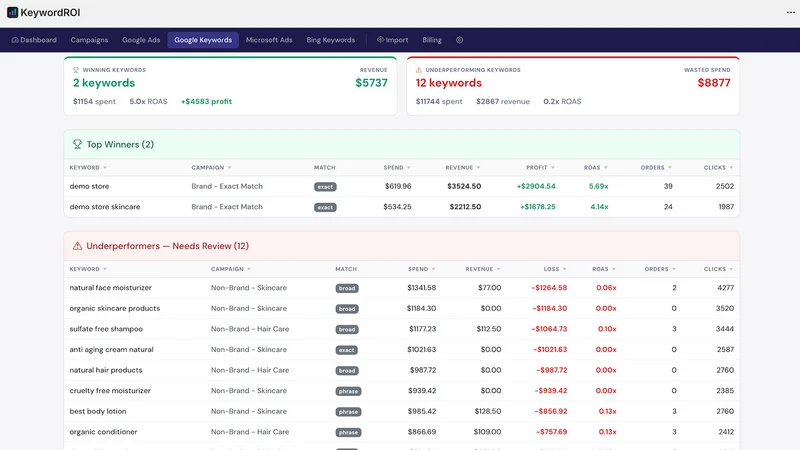The image size is (800, 450).
Task: Click the exact badge for demo store skincare
Action: [325, 207]
